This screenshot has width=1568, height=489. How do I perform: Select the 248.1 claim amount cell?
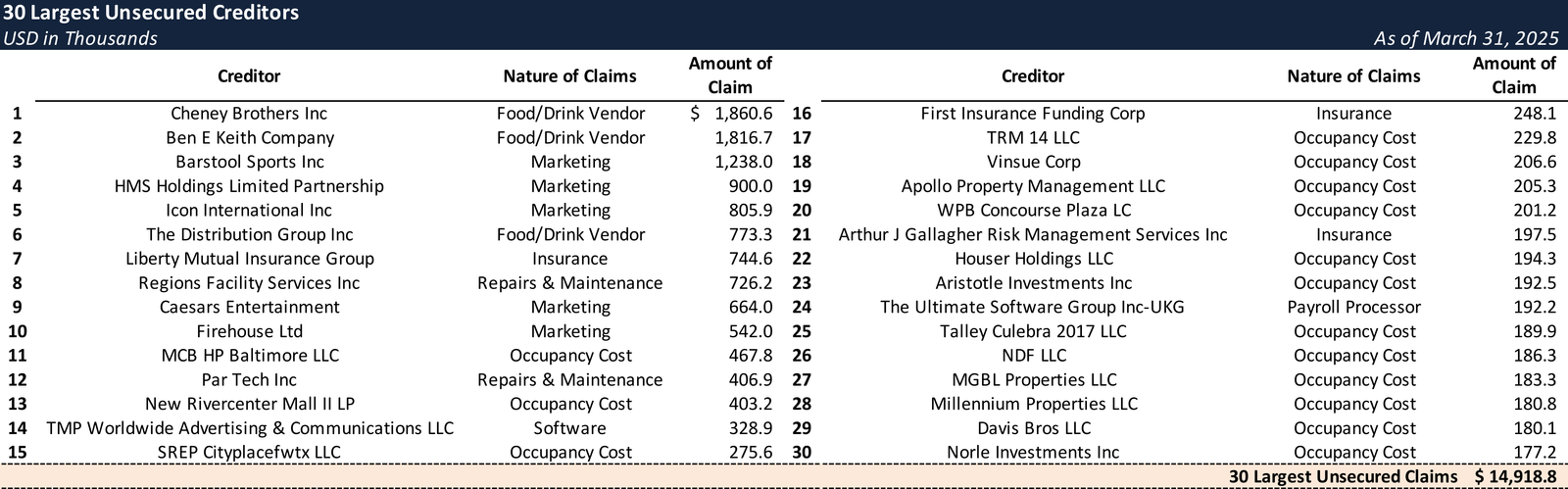(1534, 114)
